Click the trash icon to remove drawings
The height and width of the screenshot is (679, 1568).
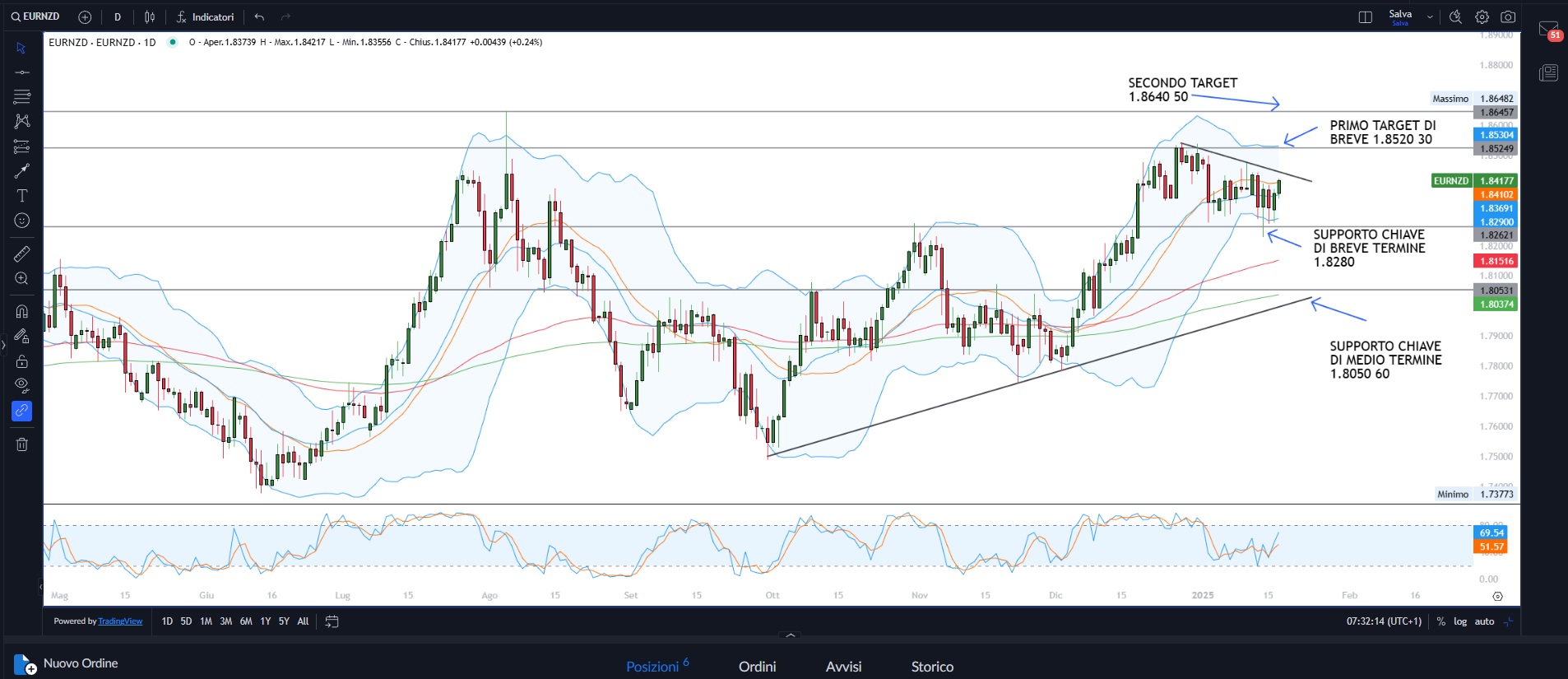[22, 444]
